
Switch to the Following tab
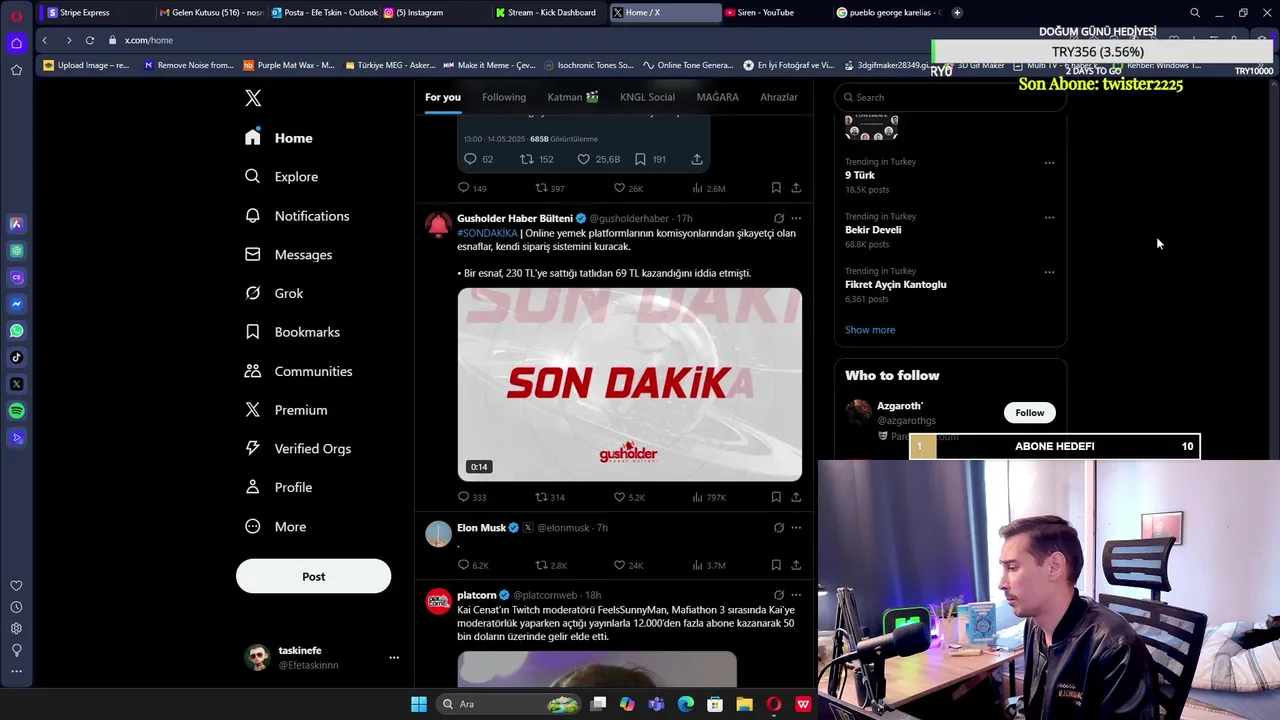[x=504, y=97]
